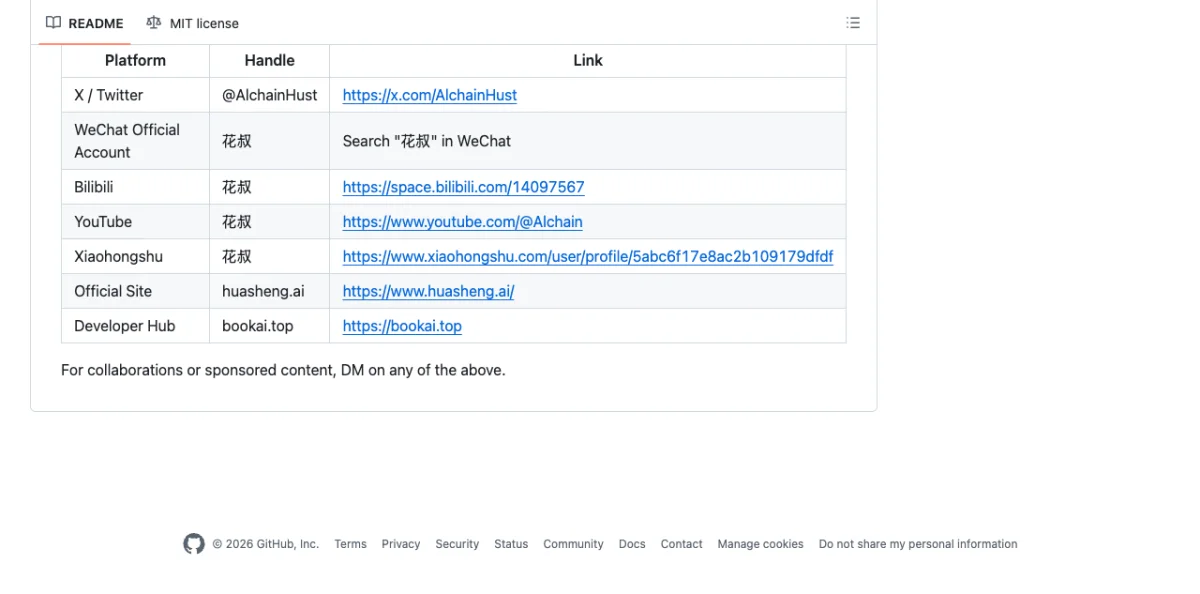1200x594 pixels.
Task: Click the 花叔 handle in Xiaohongshu row
Action: pyautogui.click(x=237, y=257)
